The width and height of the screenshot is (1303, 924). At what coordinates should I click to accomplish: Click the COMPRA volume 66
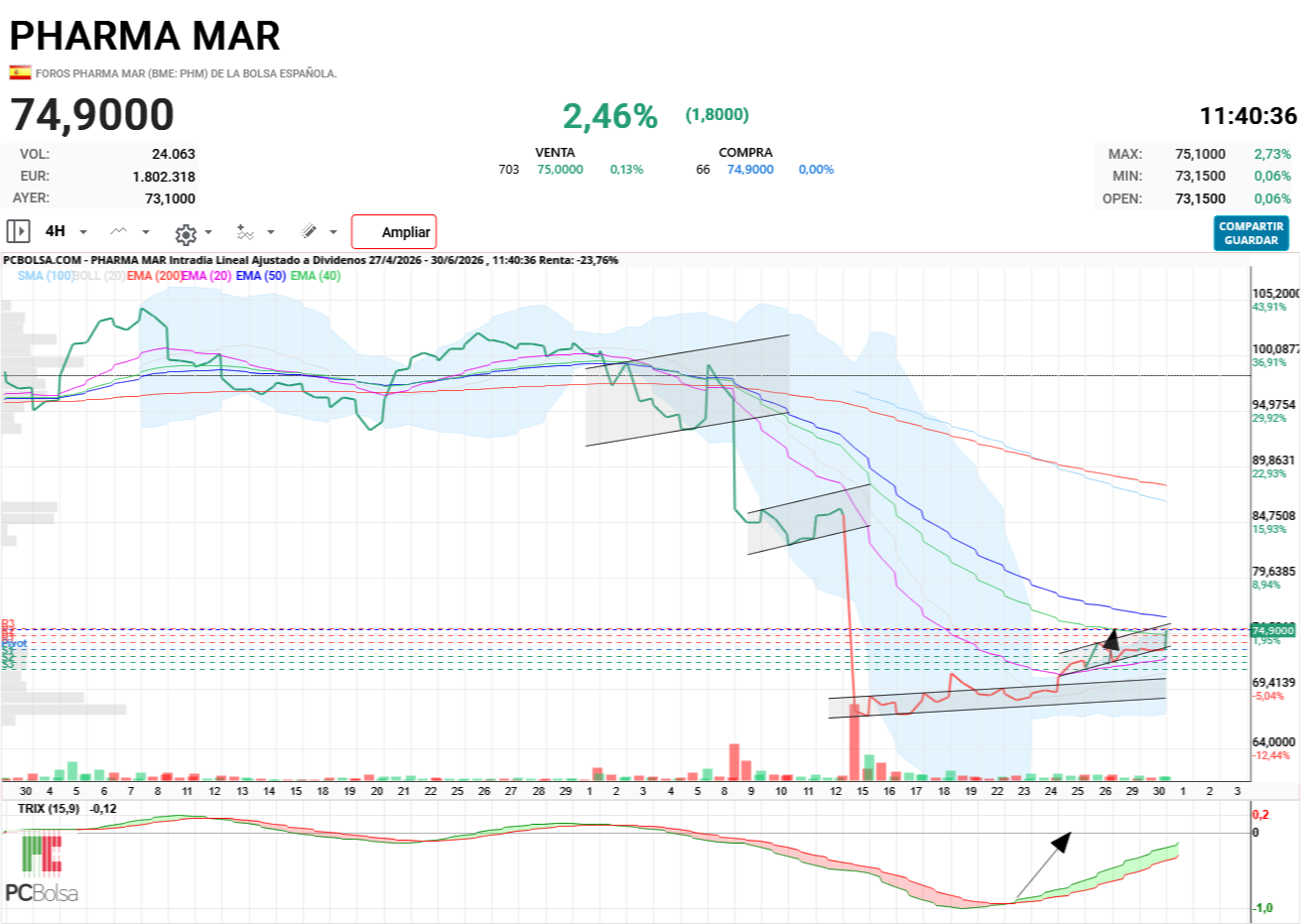point(704,170)
